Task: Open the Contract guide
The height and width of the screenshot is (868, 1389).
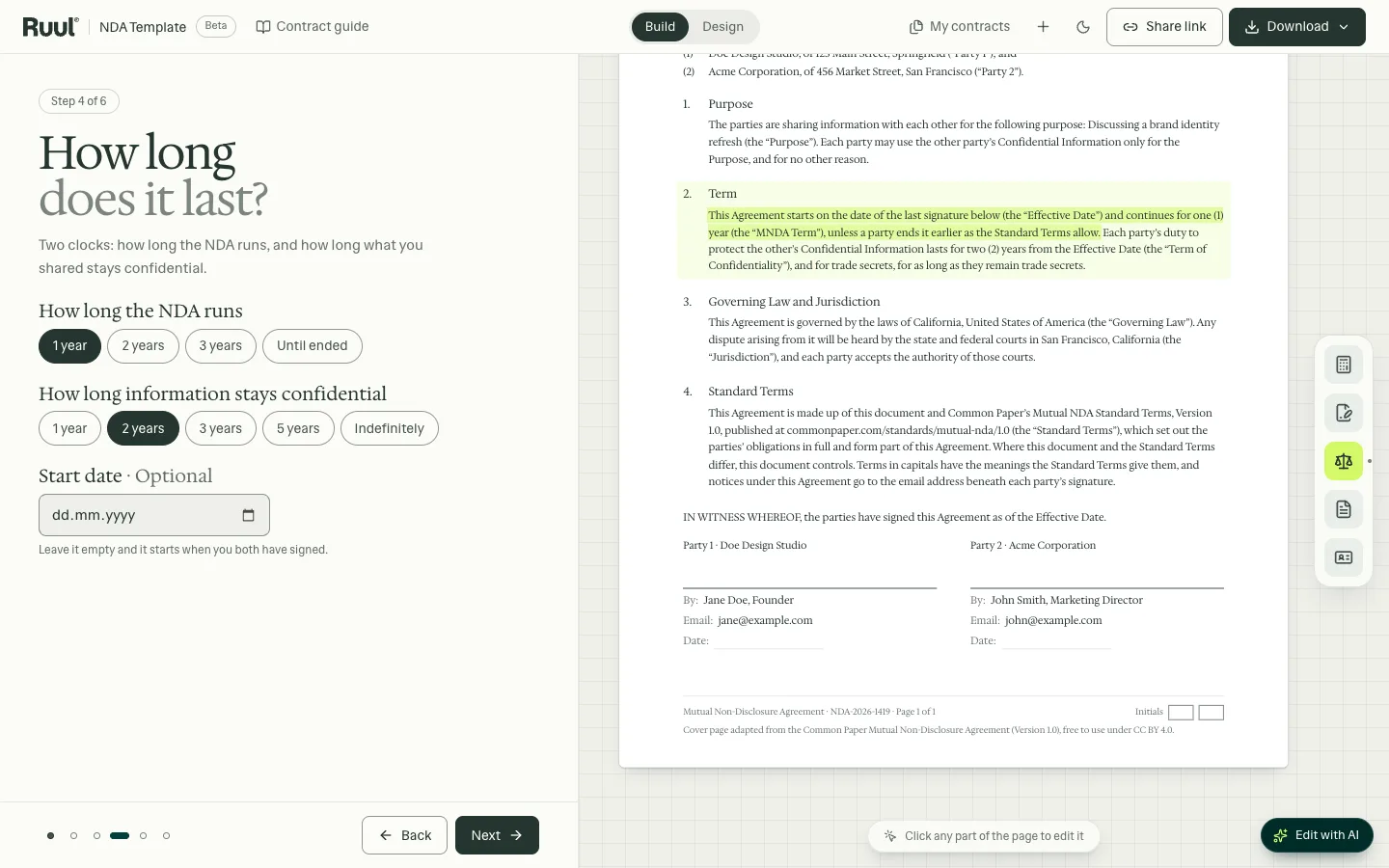Action: click(313, 27)
